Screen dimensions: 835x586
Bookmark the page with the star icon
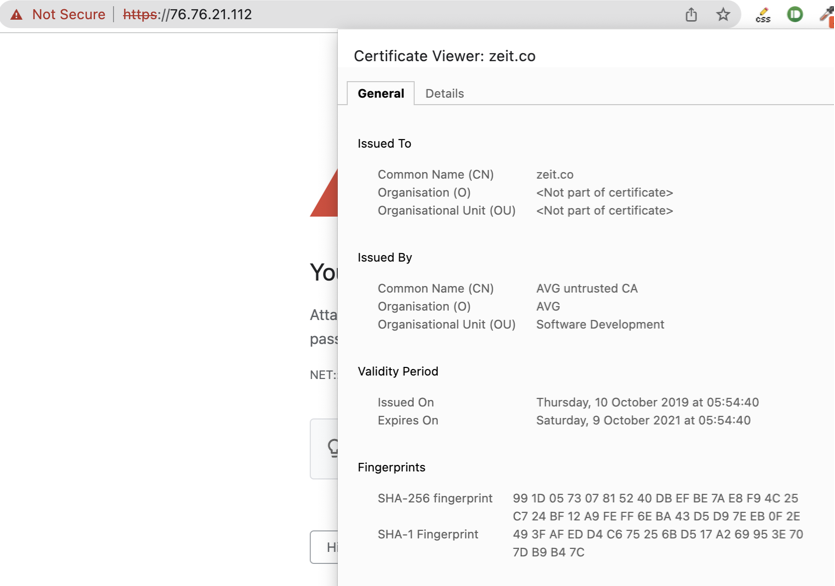[x=724, y=14]
